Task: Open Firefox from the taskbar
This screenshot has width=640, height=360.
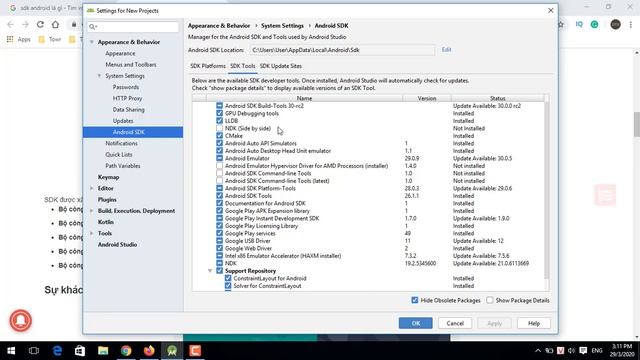Action: [149, 351]
